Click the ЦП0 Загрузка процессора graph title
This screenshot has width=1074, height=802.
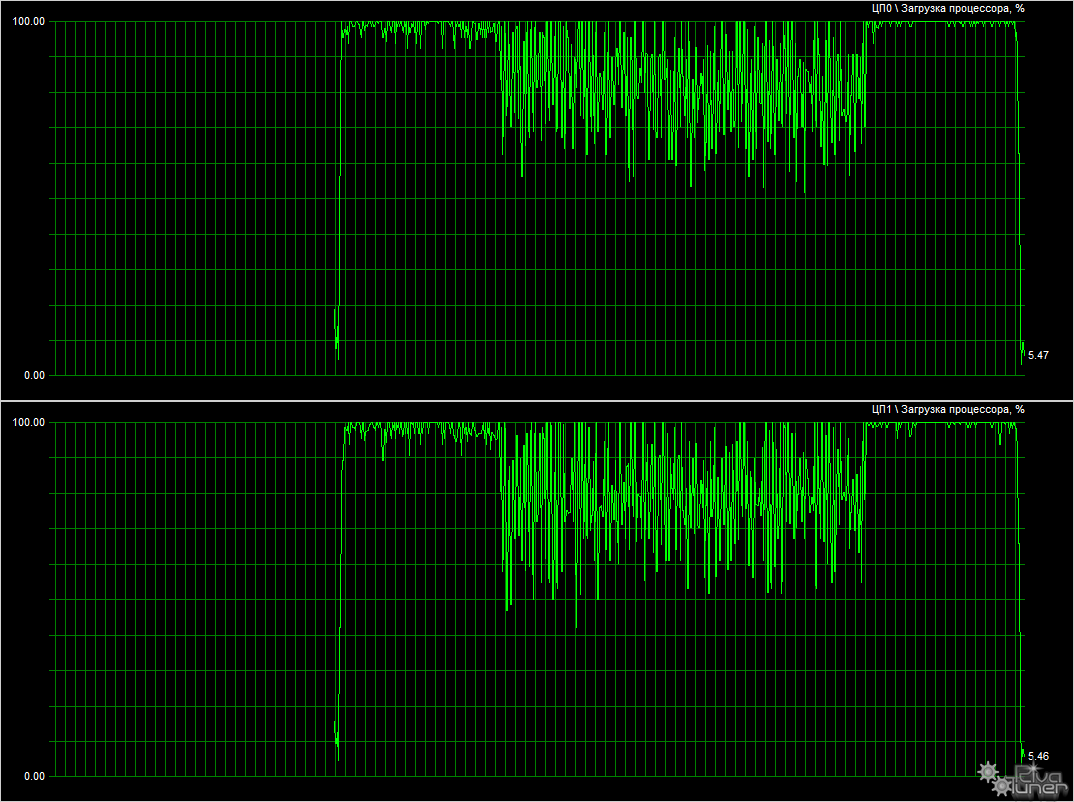(948, 9)
